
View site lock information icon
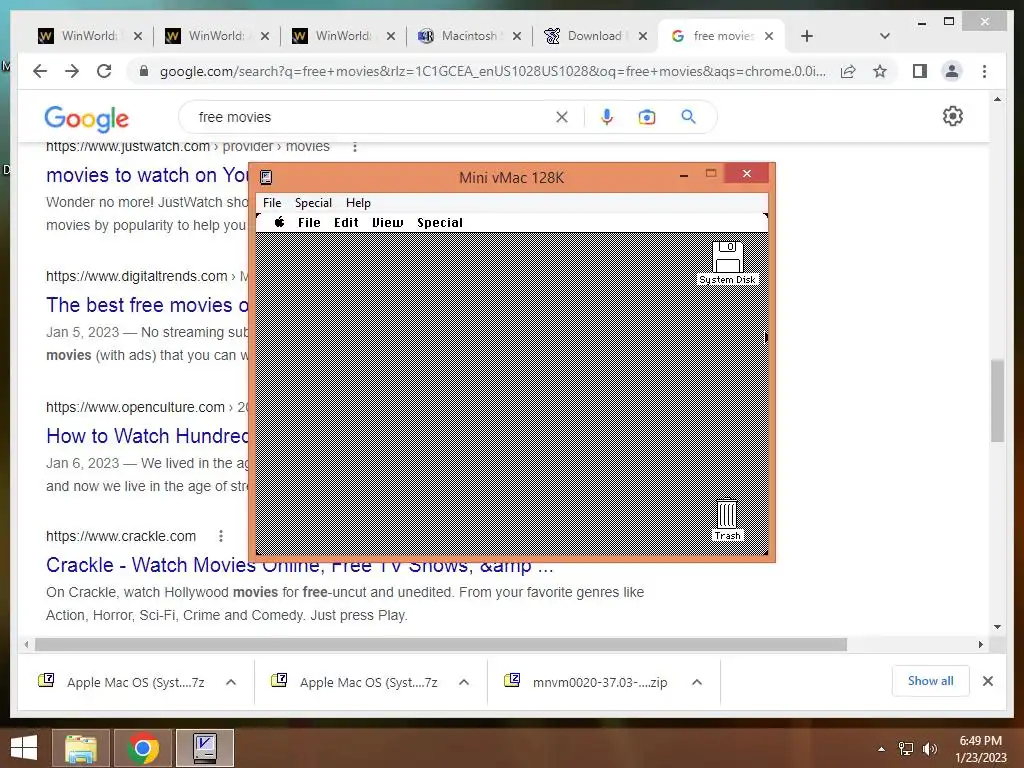click(144, 71)
